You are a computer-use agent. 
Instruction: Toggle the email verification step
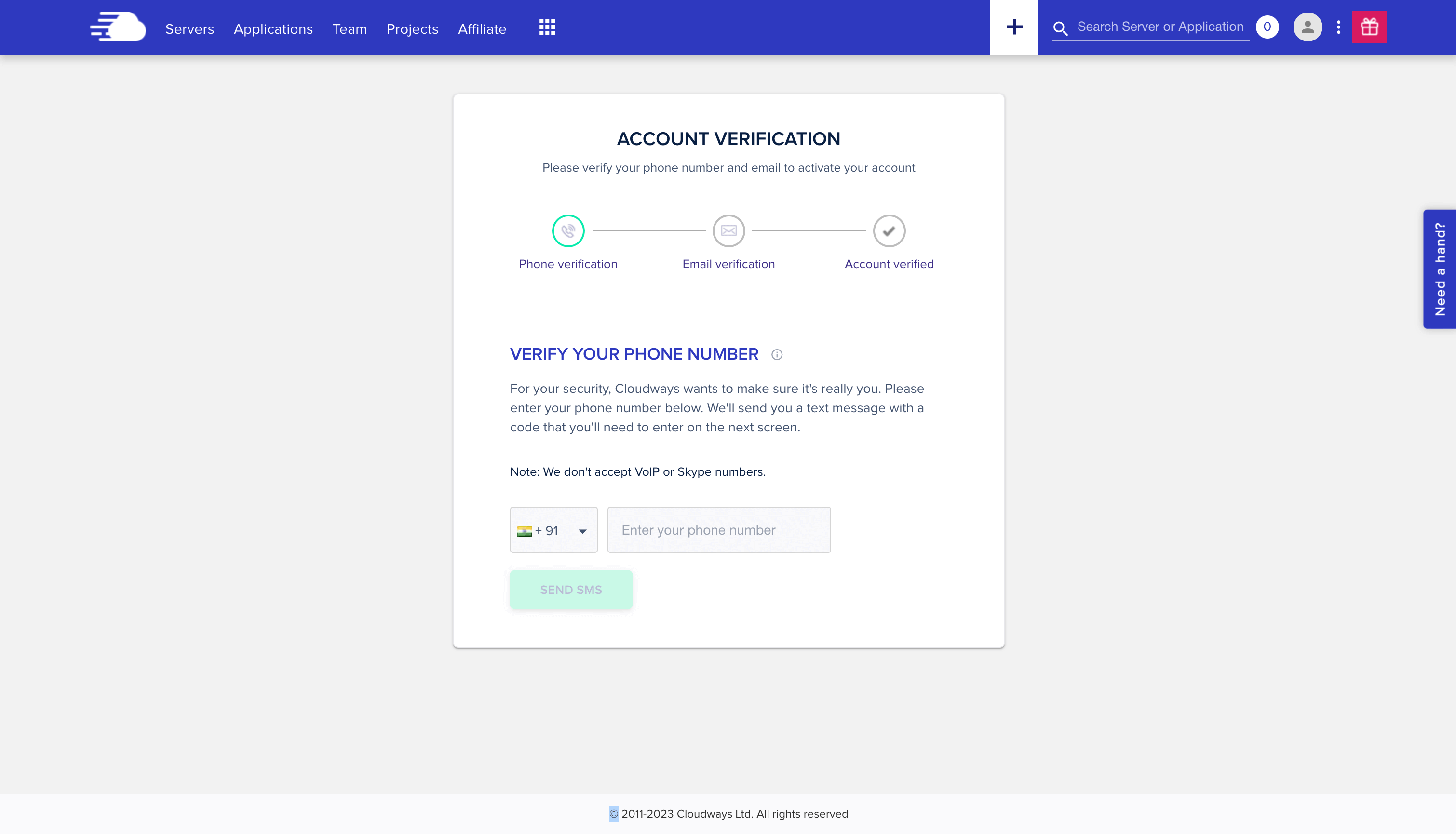pyautogui.click(x=728, y=231)
